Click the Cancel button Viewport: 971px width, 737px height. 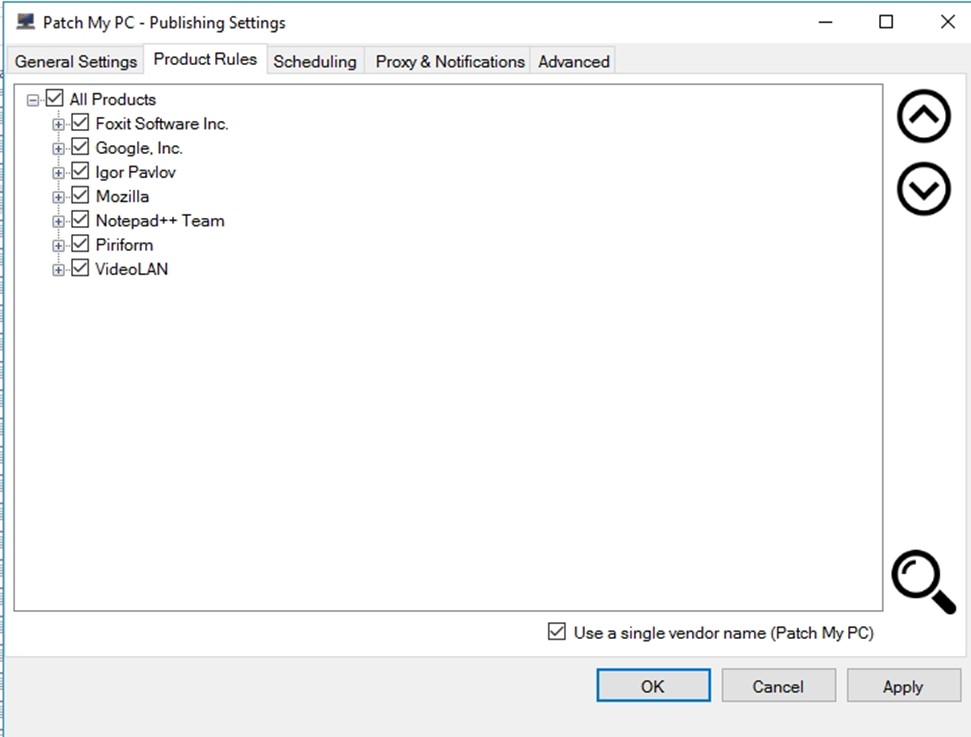778,686
